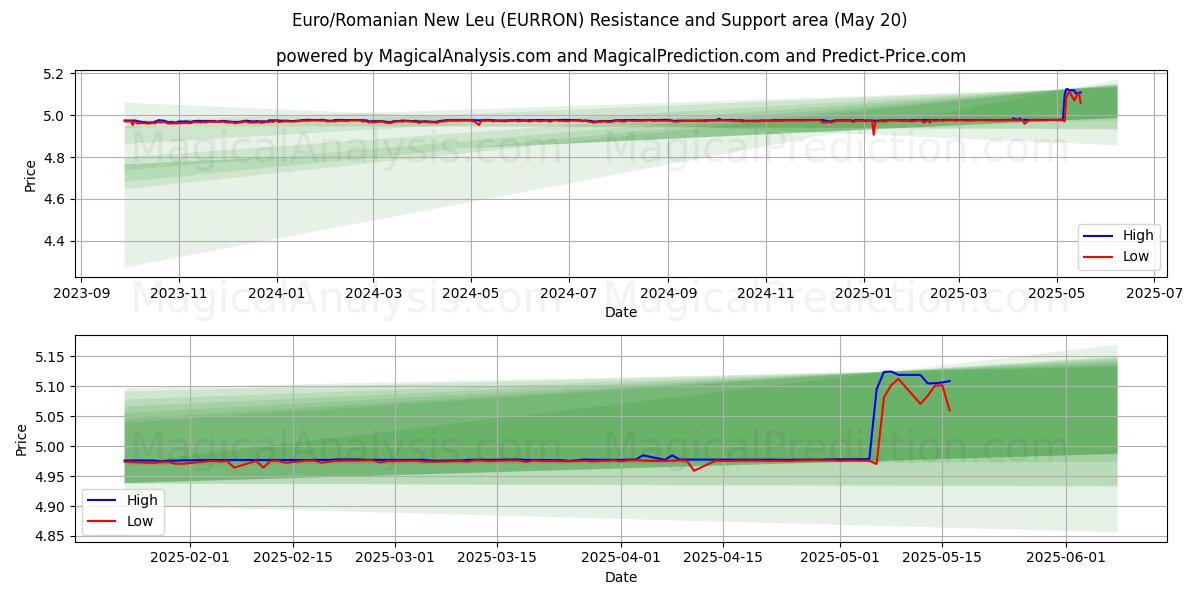Click the top chart 'Price' axis label
The height and width of the screenshot is (600, 1200).
31,175
